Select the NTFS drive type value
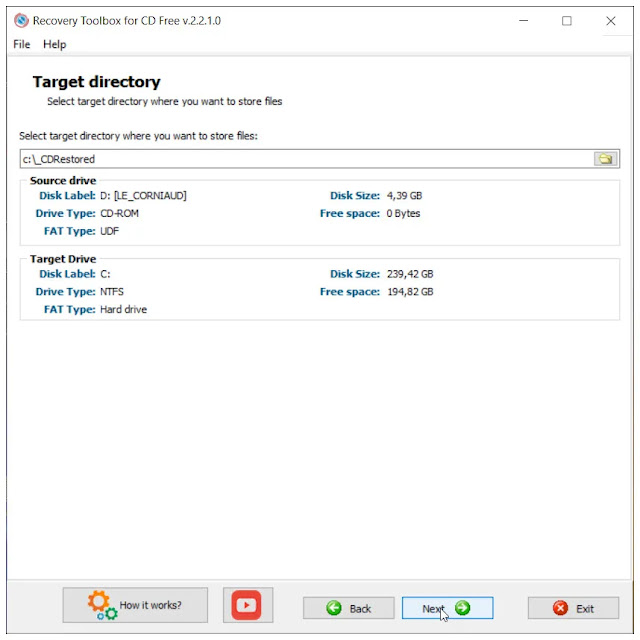The width and height of the screenshot is (640, 640). [112, 292]
